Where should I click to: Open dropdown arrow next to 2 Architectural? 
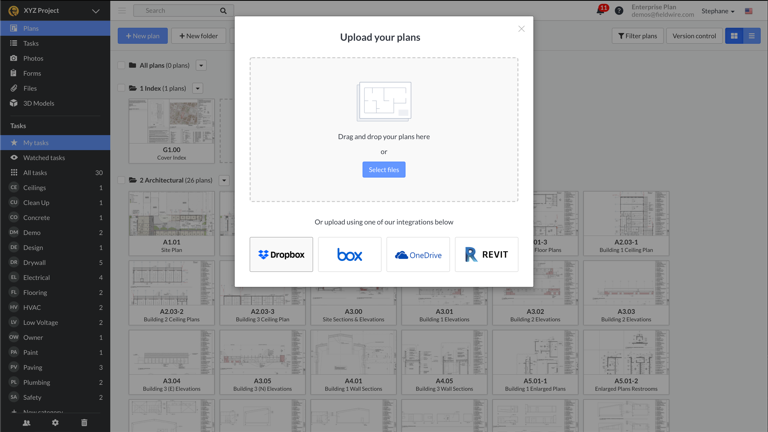pyautogui.click(x=224, y=181)
